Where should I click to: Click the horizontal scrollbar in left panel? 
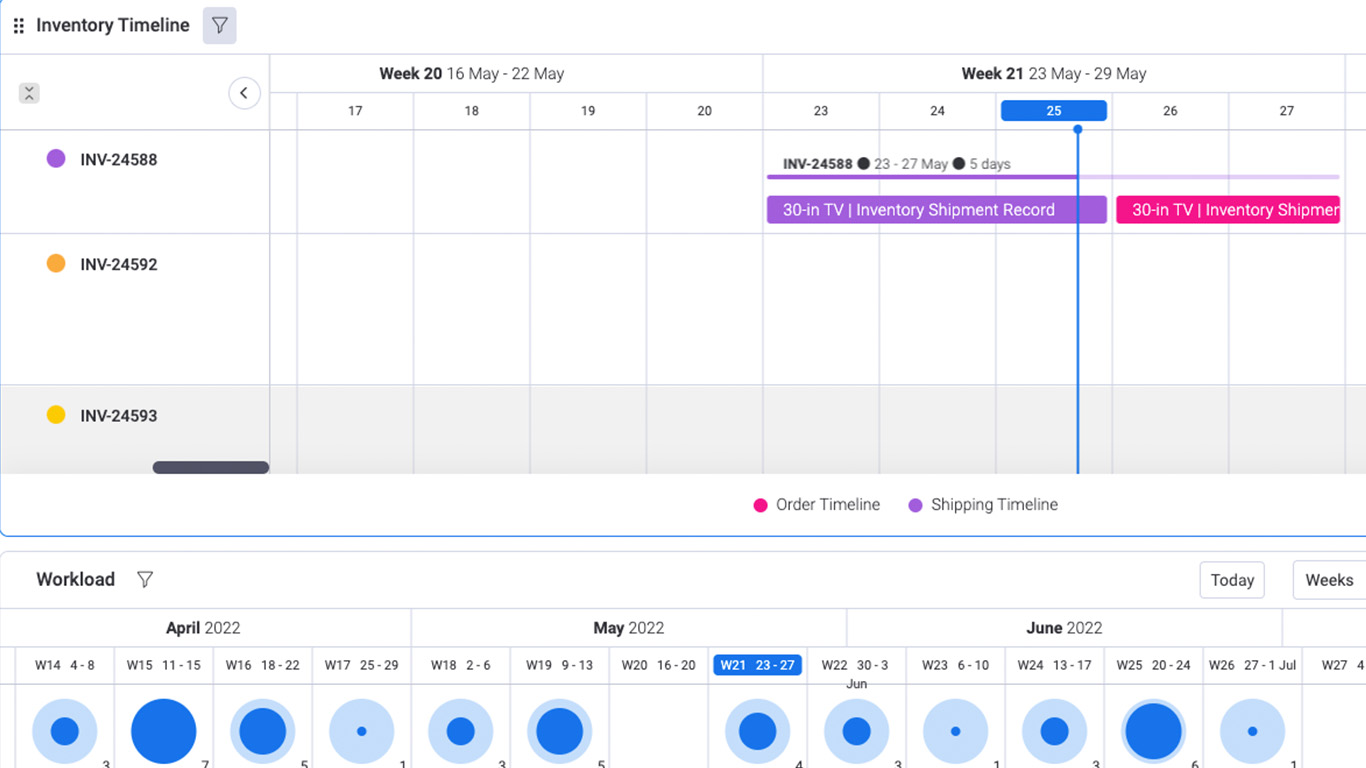[x=211, y=467]
